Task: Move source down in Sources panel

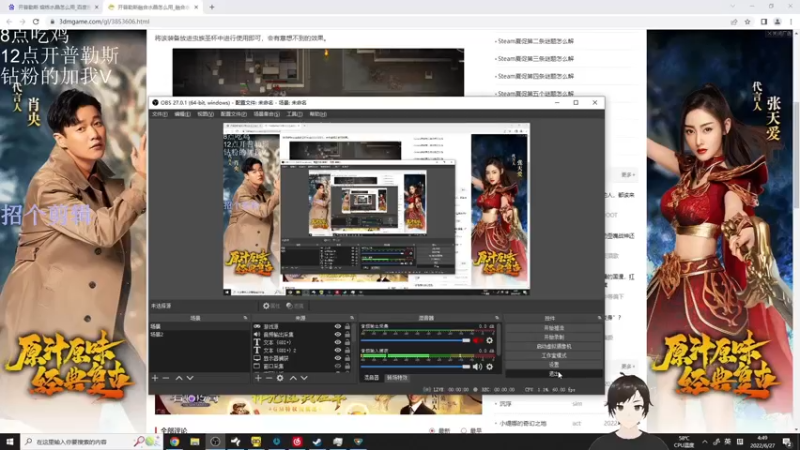Action: point(304,378)
